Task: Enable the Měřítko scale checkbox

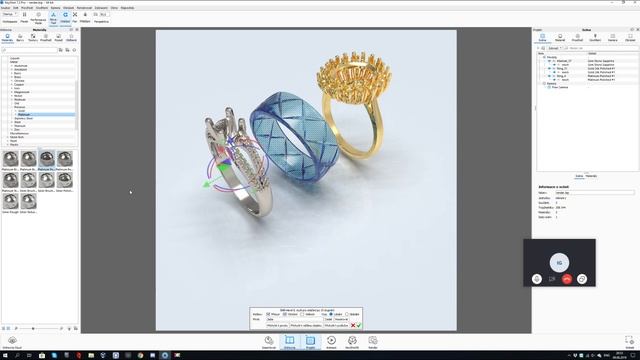Action: coord(302,314)
